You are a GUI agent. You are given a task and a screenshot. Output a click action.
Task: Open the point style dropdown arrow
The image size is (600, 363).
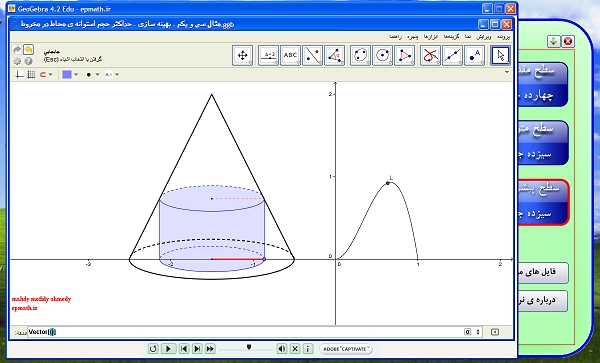click(x=97, y=75)
